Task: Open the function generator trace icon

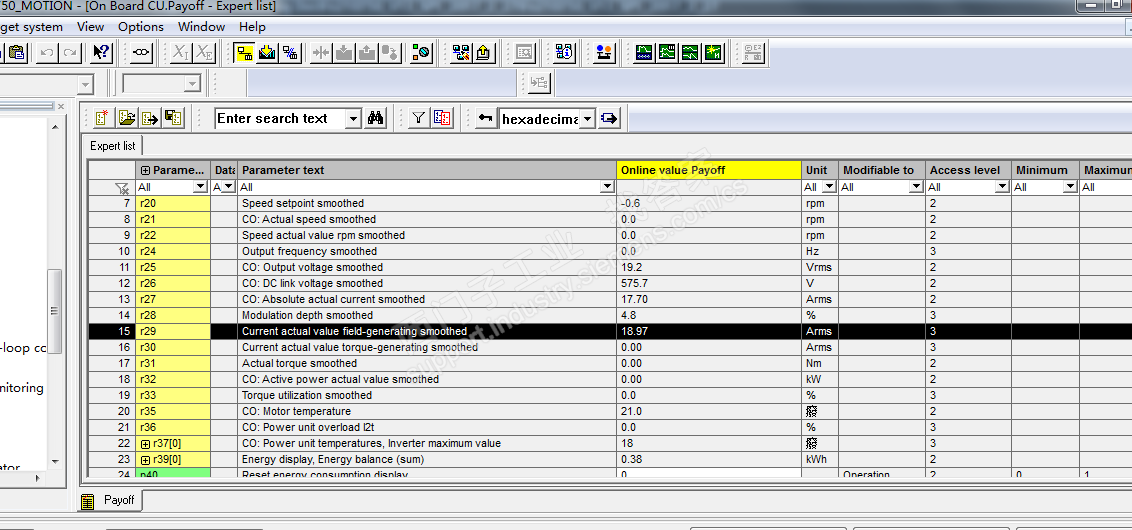Action: pyautogui.click(x=667, y=53)
